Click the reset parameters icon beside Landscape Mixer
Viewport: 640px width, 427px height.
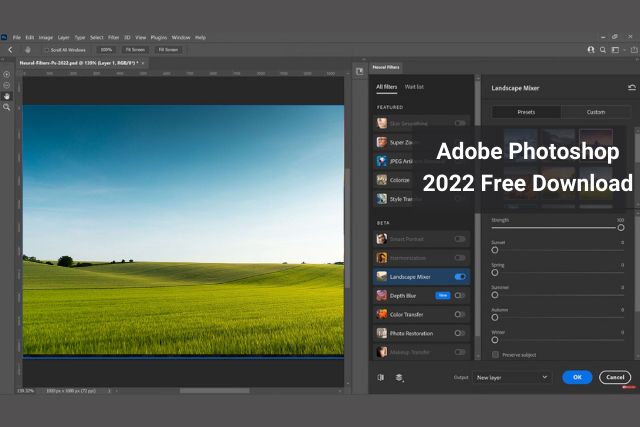pos(632,87)
